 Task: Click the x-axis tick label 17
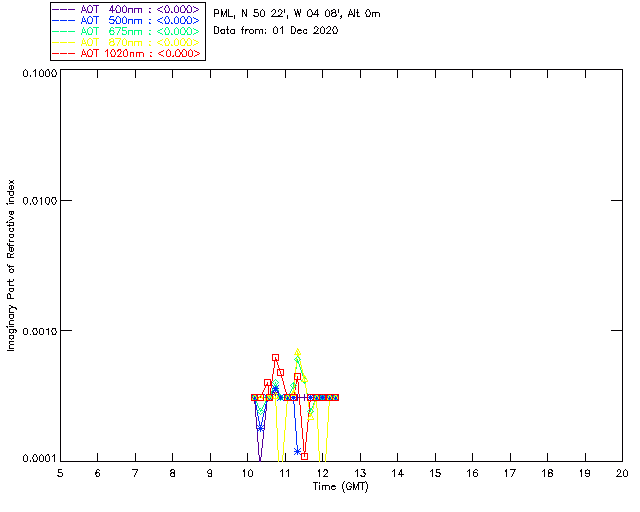pos(510,473)
